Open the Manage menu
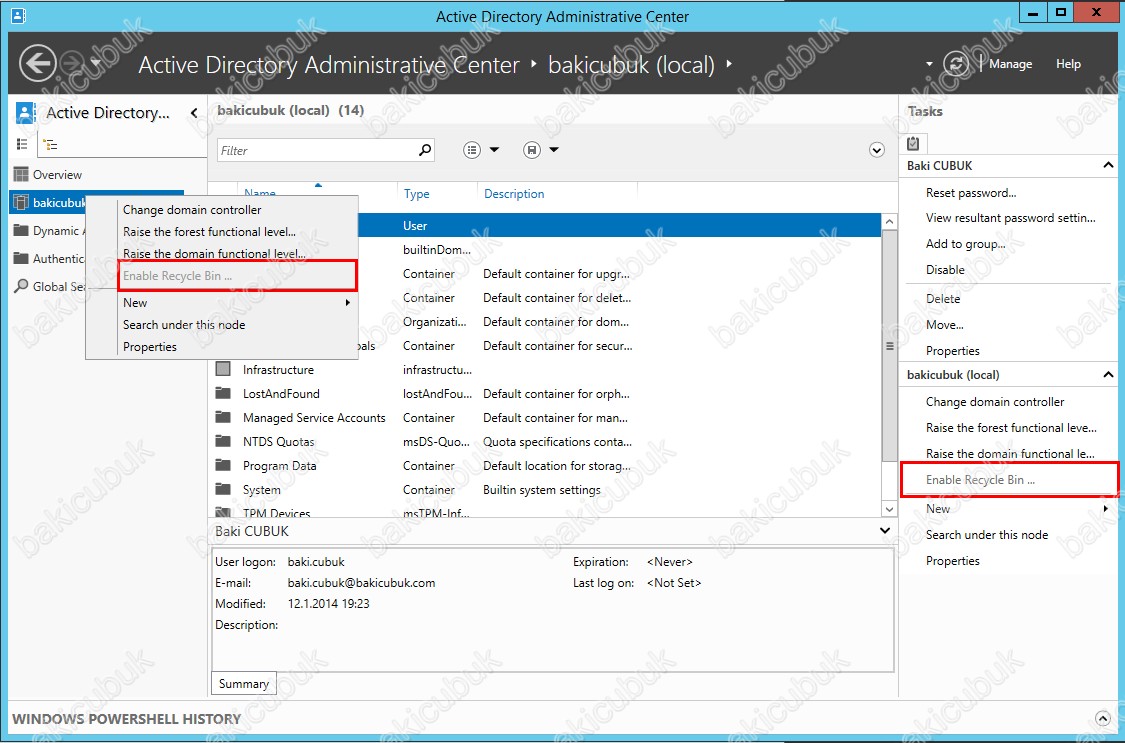 tap(1010, 64)
